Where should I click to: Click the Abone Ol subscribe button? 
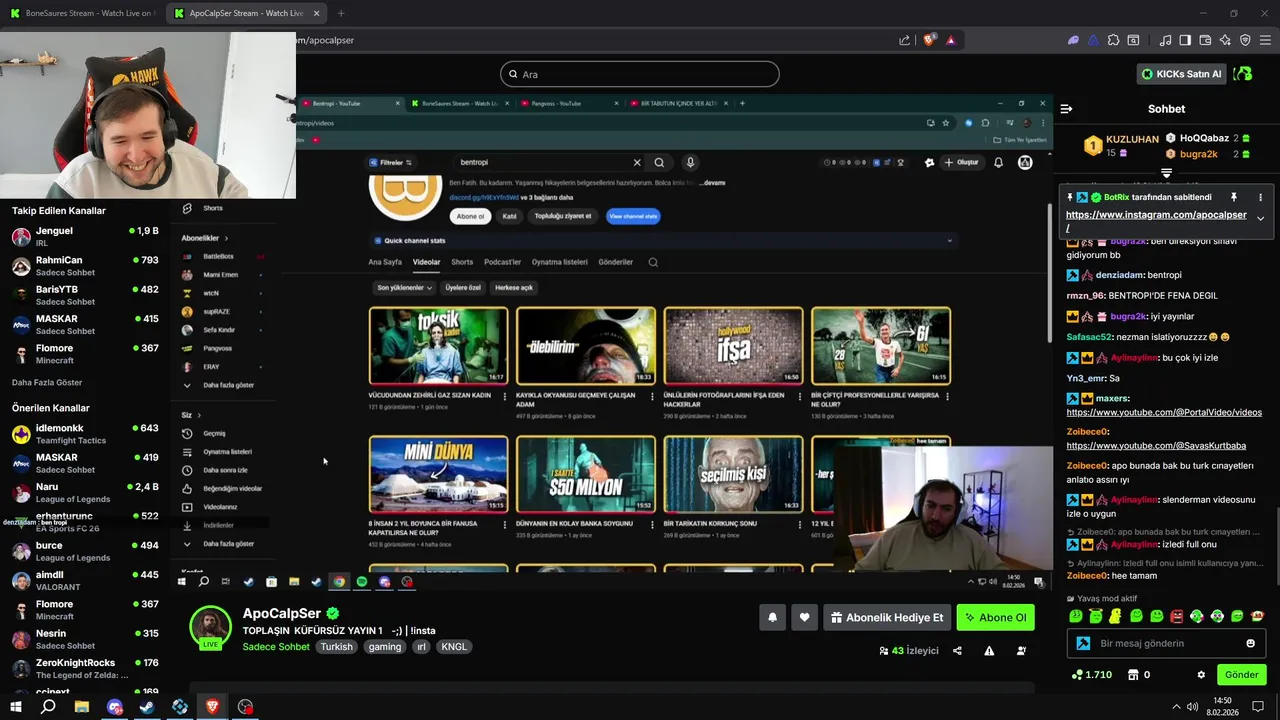[x=995, y=618]
